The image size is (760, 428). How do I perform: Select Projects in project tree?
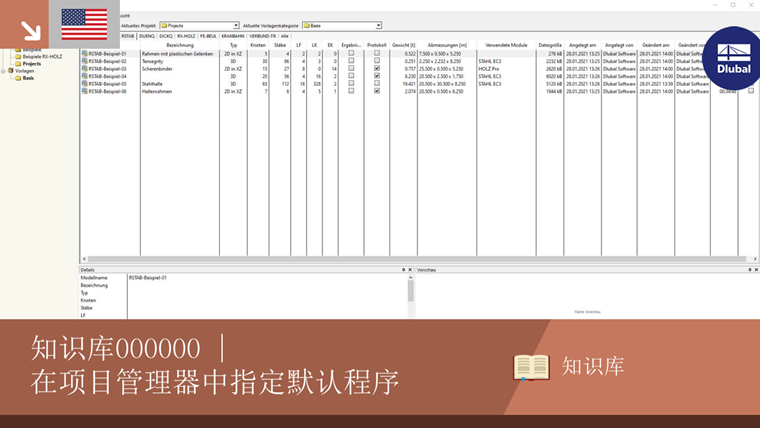coord(32,63)
